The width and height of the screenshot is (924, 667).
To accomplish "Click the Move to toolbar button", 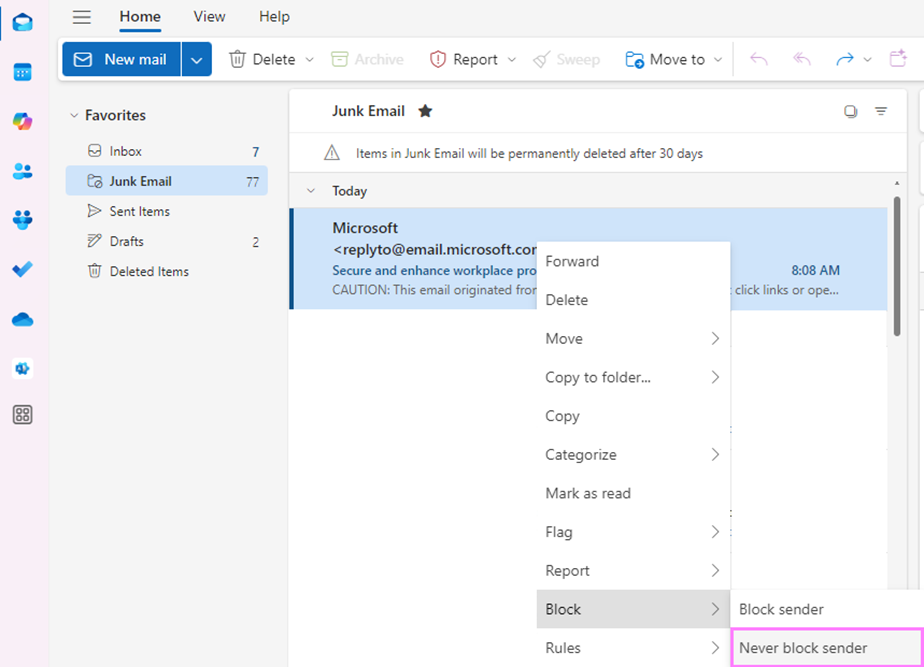I will point(665,59).
